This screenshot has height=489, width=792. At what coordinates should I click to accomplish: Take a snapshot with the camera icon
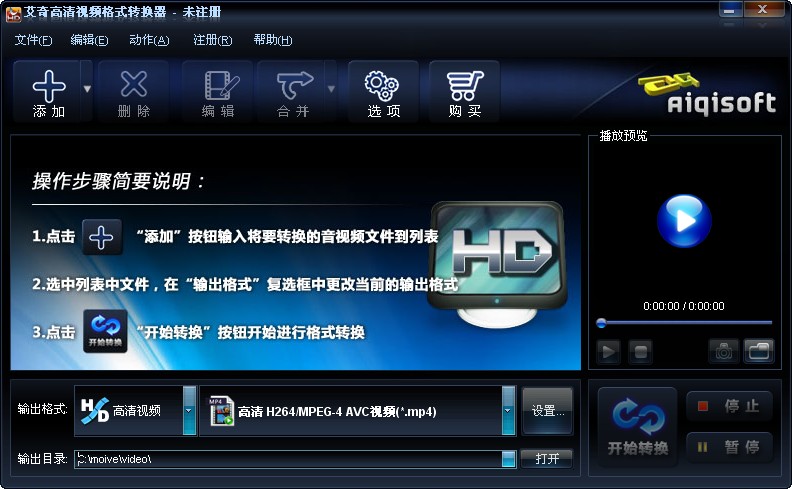(724, 351)
